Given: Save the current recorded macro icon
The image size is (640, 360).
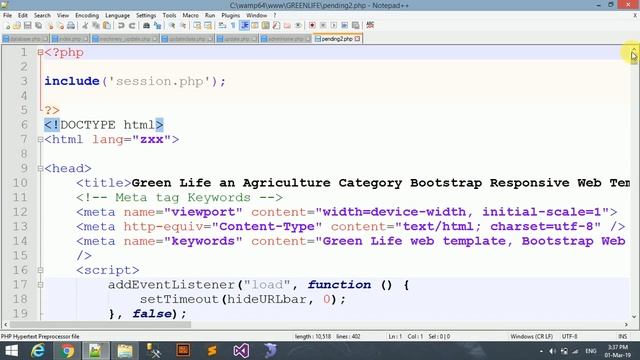Looking at the screenshot, I should tap(356, 25).
